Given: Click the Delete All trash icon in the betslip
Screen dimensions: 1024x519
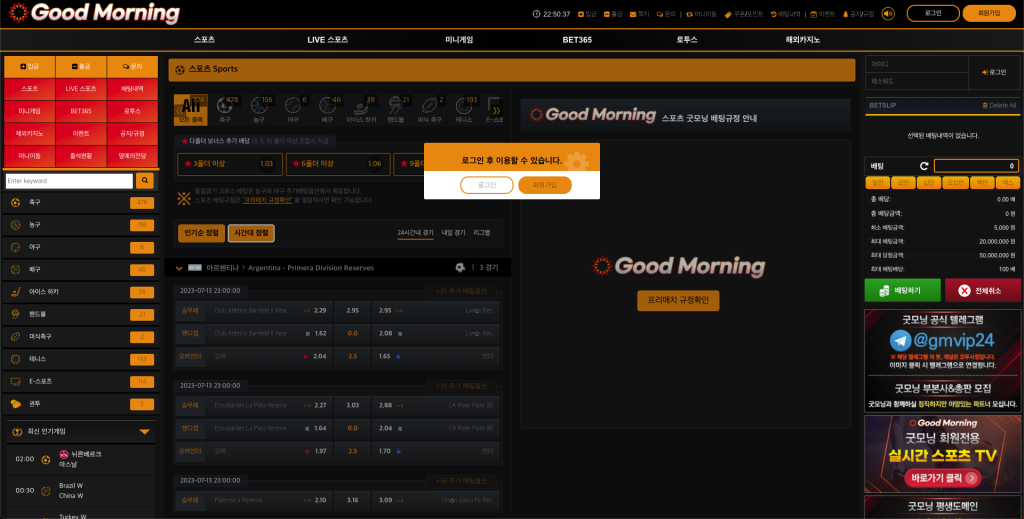Looking at the screenshot, I should pos(985,105).
